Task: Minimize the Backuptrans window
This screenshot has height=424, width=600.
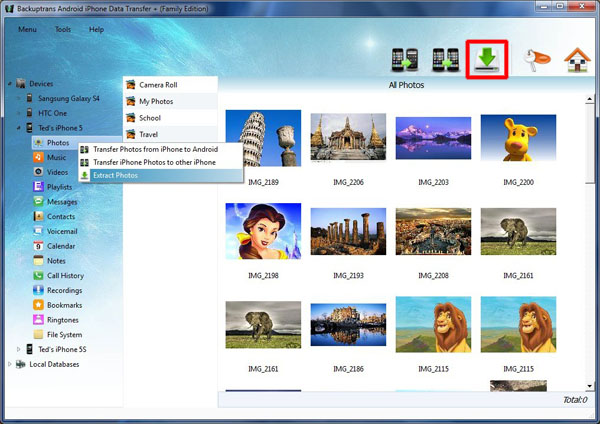Action: coord(544,6)
